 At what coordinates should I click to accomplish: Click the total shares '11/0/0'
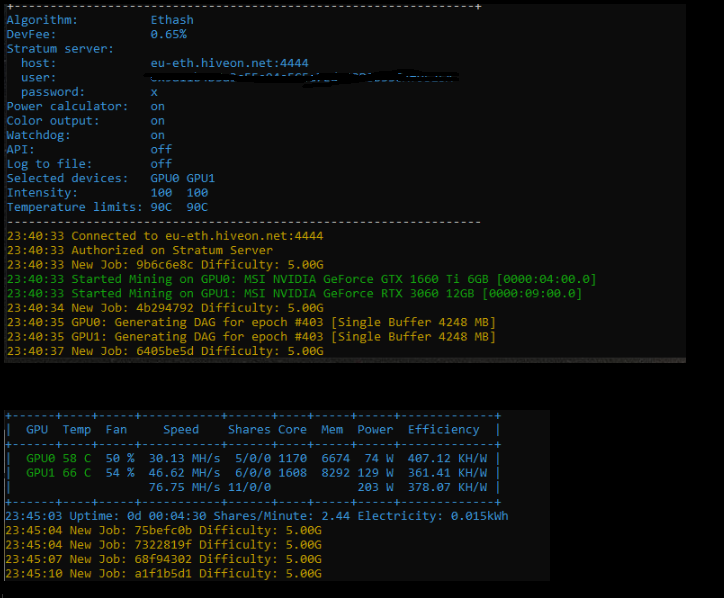coord(249,487)
